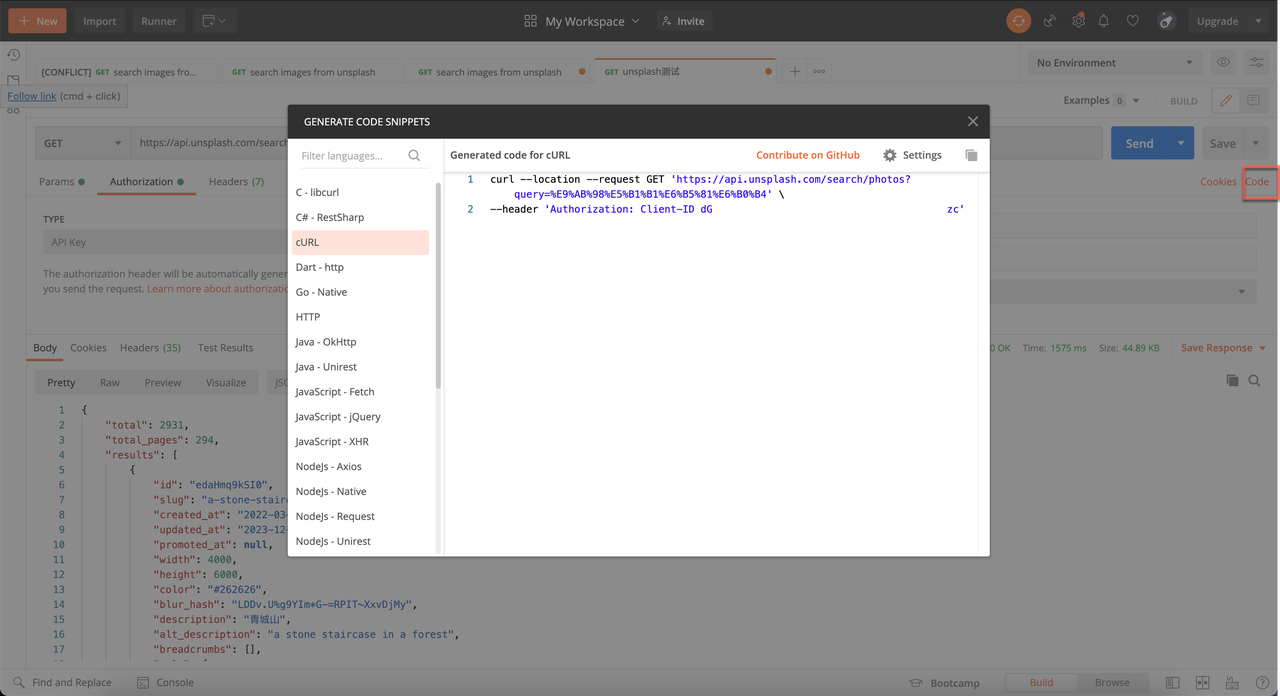Screen dimensions: 1280x696
Task: Open the API Key authorization type dropdown
Action: click(x=165, y=242)
